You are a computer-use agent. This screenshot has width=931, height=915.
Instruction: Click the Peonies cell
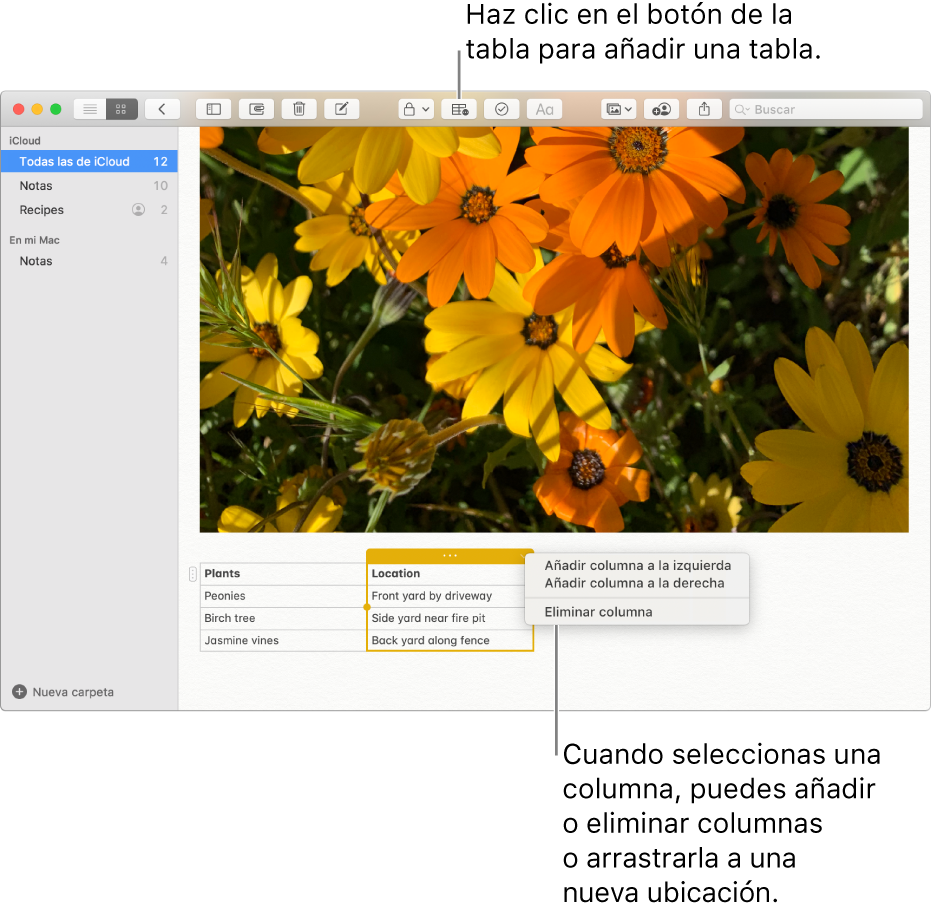283,596
